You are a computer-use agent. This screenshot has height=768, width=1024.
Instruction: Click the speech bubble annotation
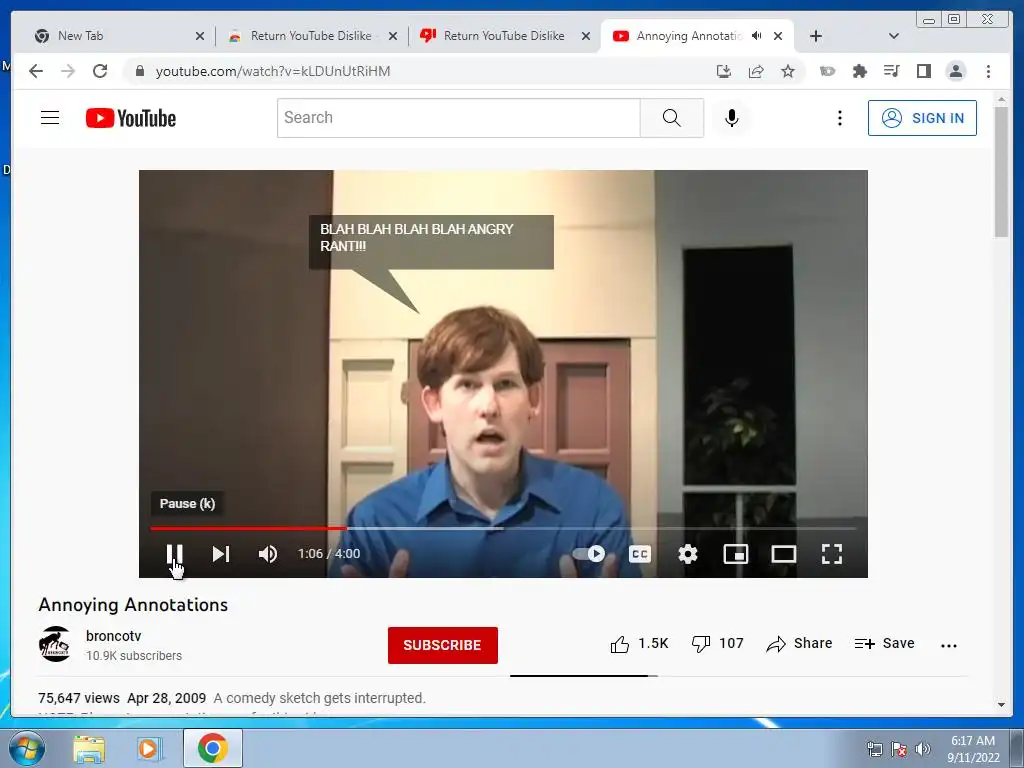click(x=431, y=242)
